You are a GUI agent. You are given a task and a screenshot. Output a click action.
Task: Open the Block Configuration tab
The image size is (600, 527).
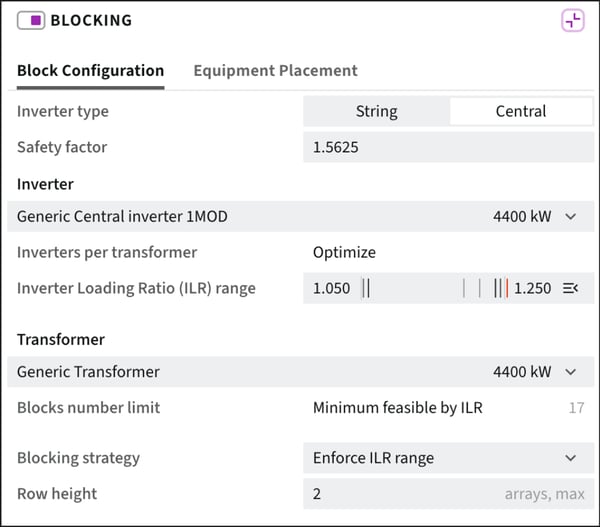91,71
